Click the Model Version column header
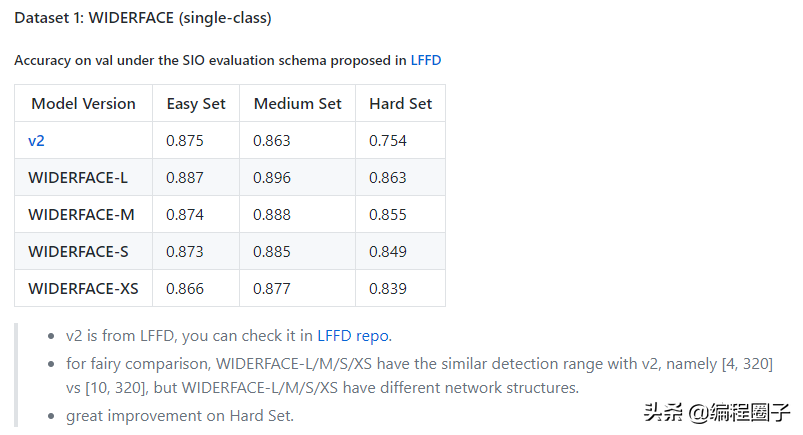The width and height of the screenshot is (803, 435). click(x=83, y=104)
